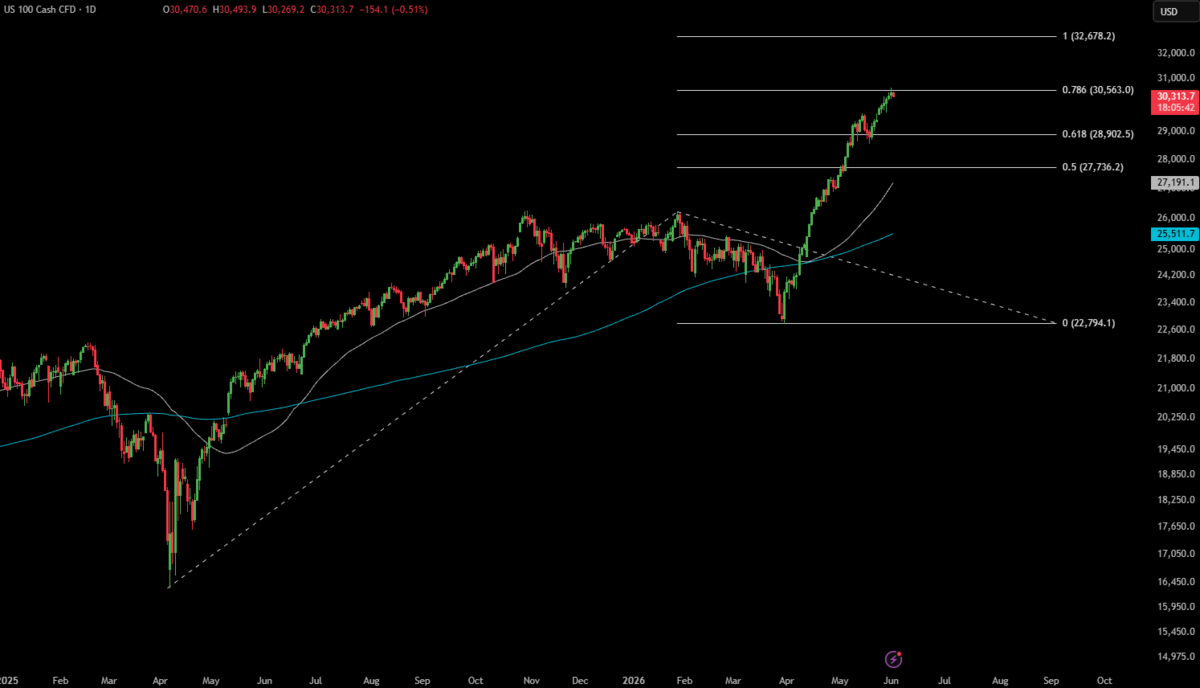Click the close value C30,313.7
The image size is (1200, 688).
[x=331, y=10]
